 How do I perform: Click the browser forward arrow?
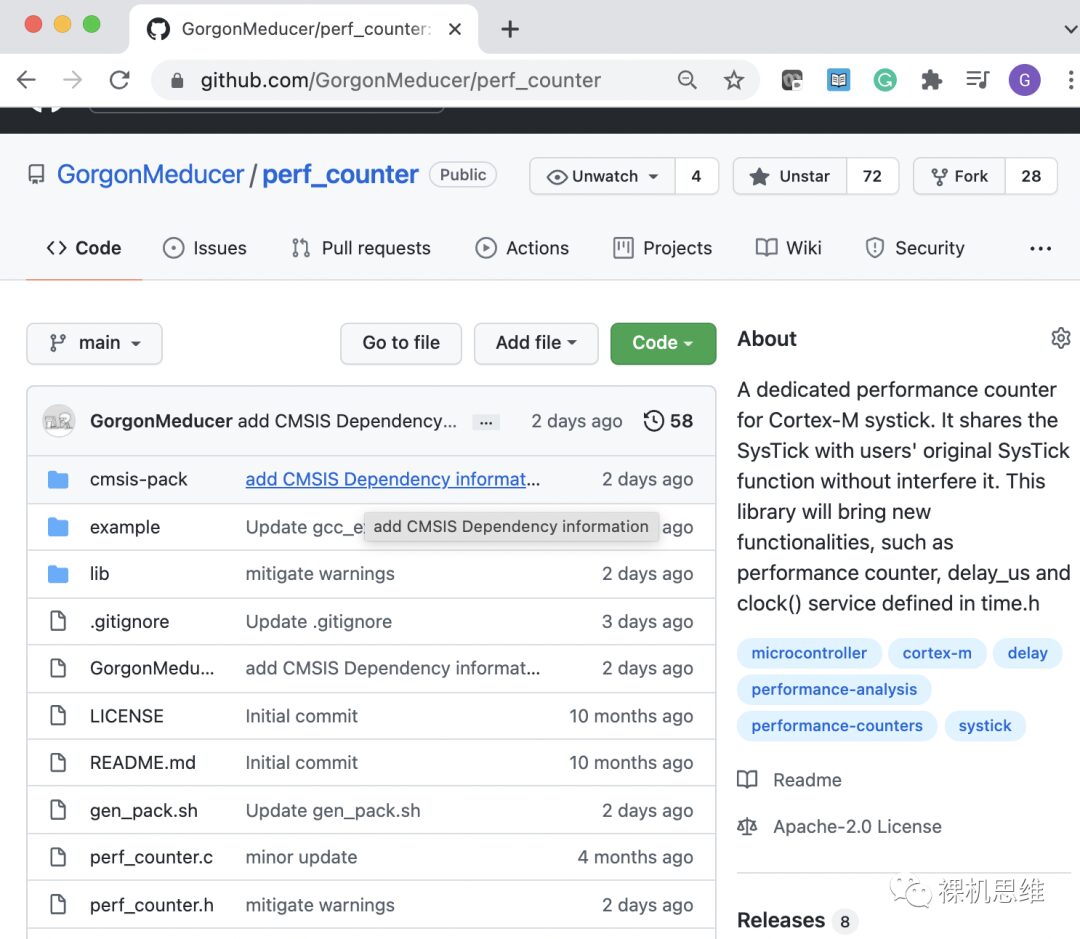coord(72,80)
